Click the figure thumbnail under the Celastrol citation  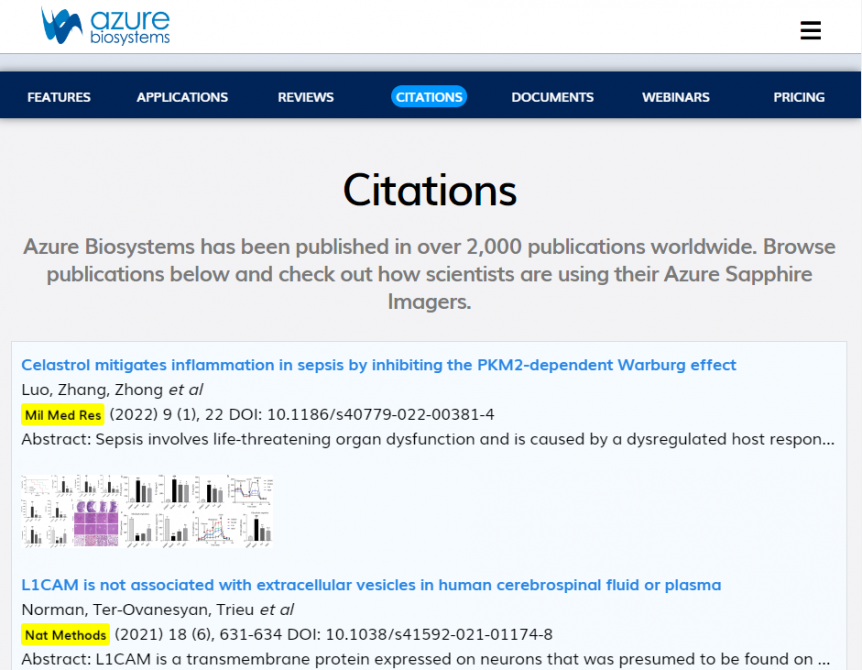[147, 510]
